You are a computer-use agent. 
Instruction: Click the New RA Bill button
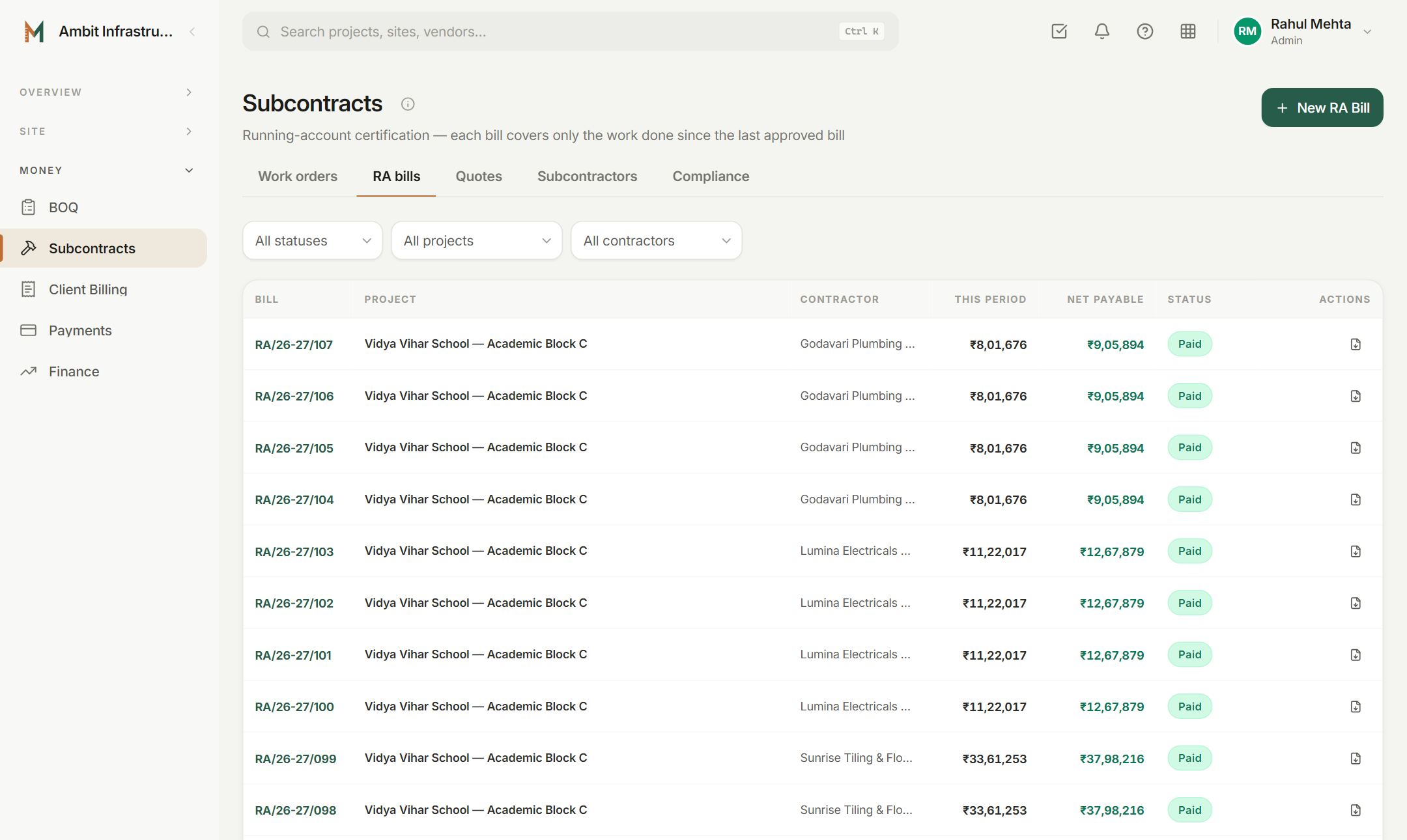pos(1322,107)
